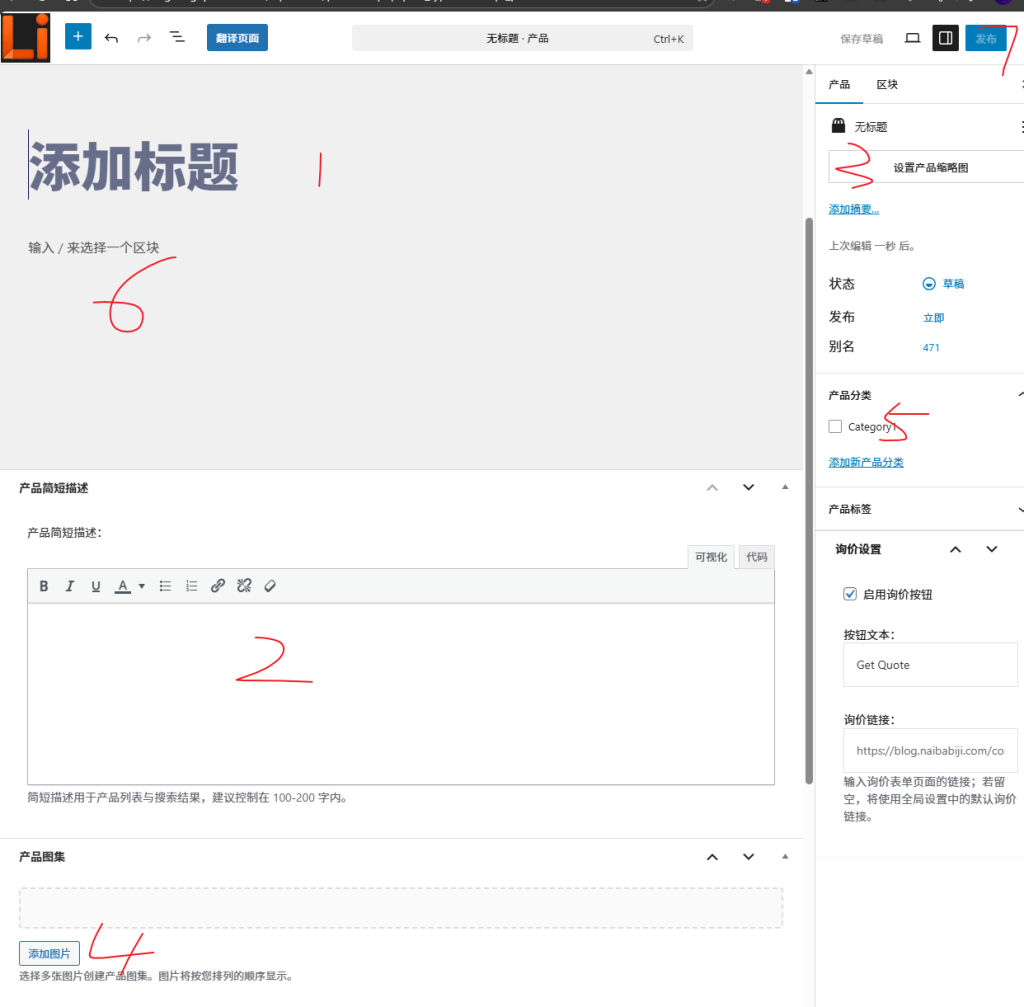Screen dimensions: 1024x1007
Task: Toggle the settings sidebar panel icon
Action: click(945, 37)
